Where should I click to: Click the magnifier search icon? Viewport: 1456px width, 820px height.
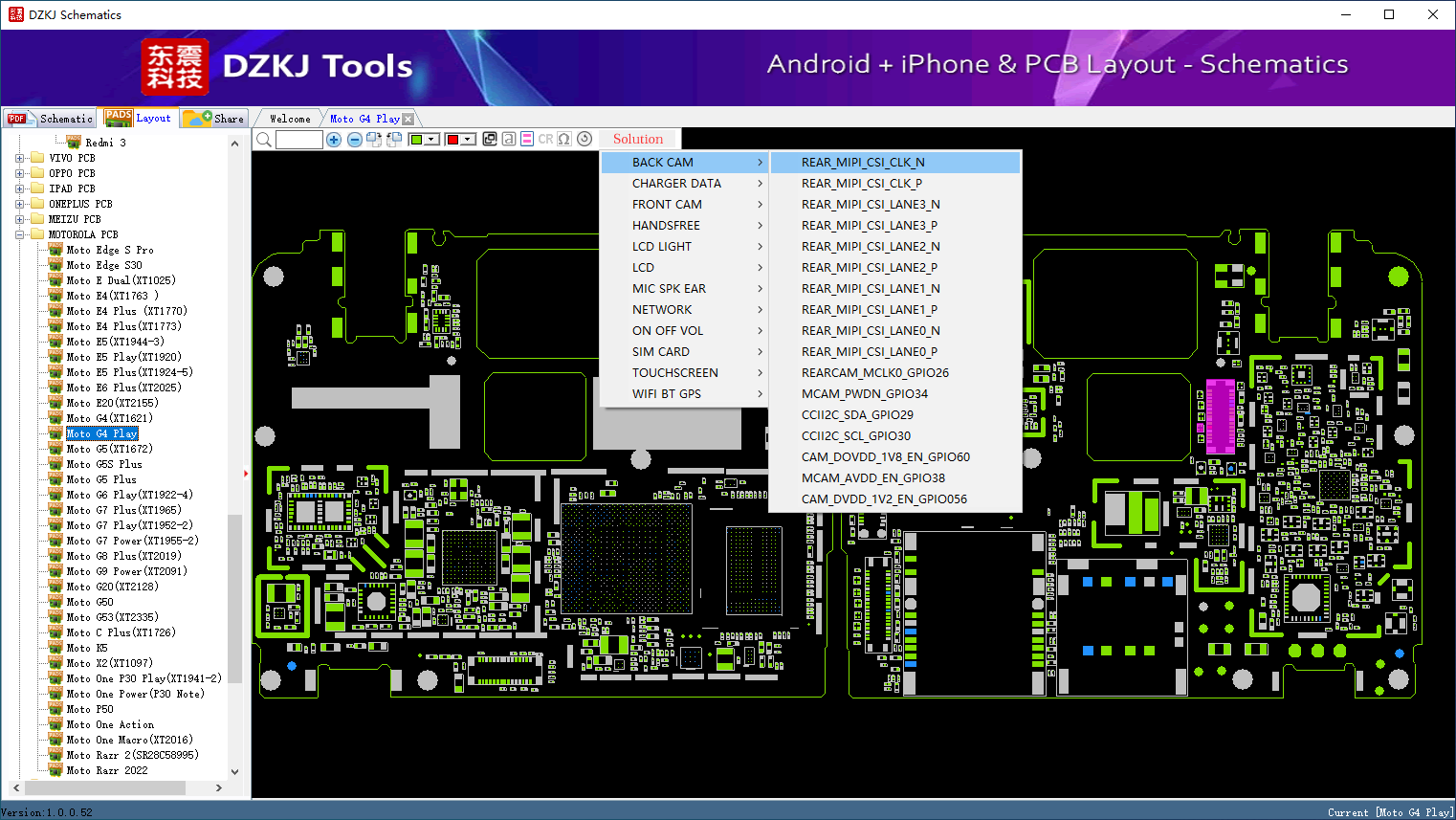(264, 140)
